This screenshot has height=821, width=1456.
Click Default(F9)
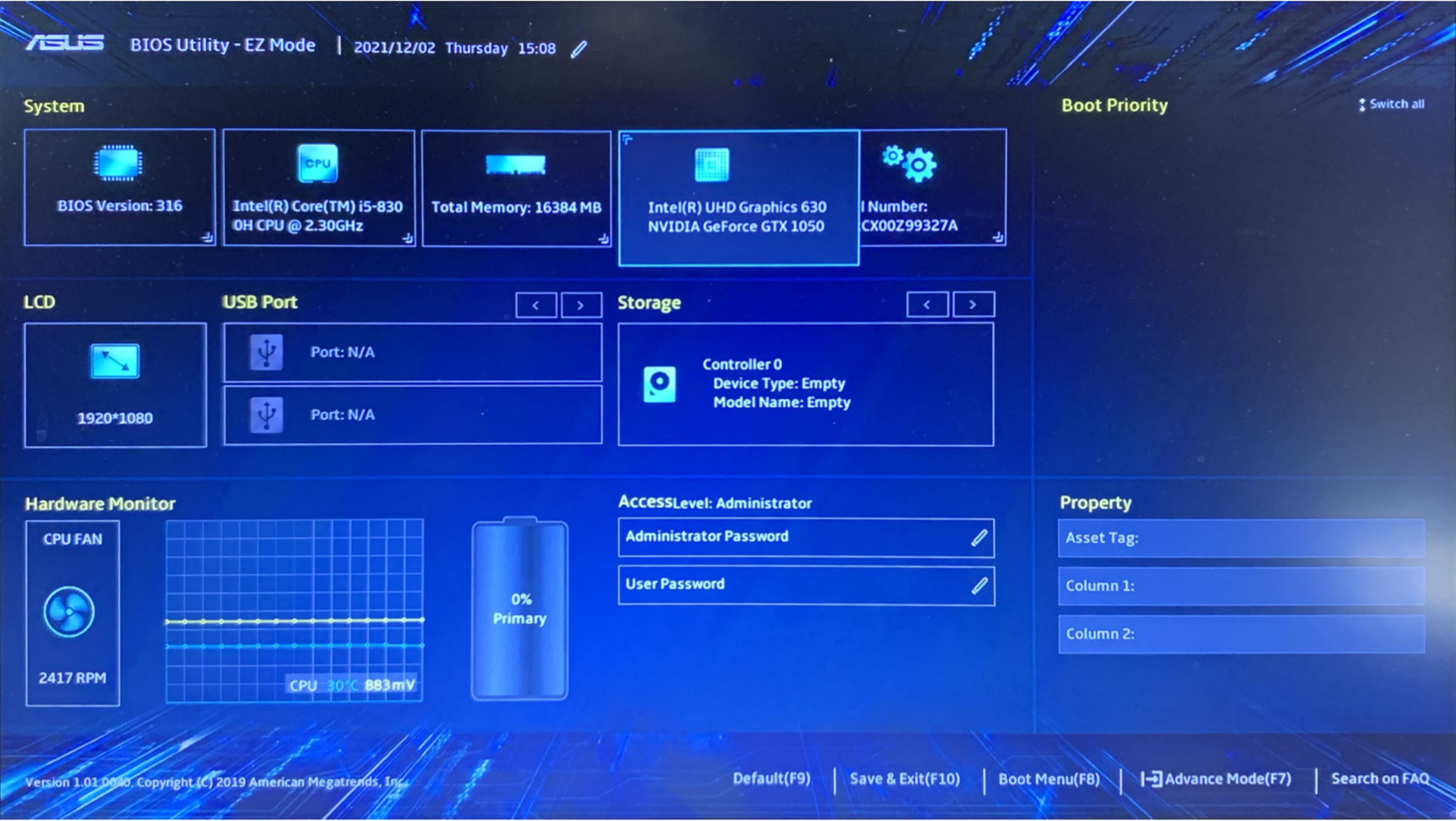click(x=771, y=779)
